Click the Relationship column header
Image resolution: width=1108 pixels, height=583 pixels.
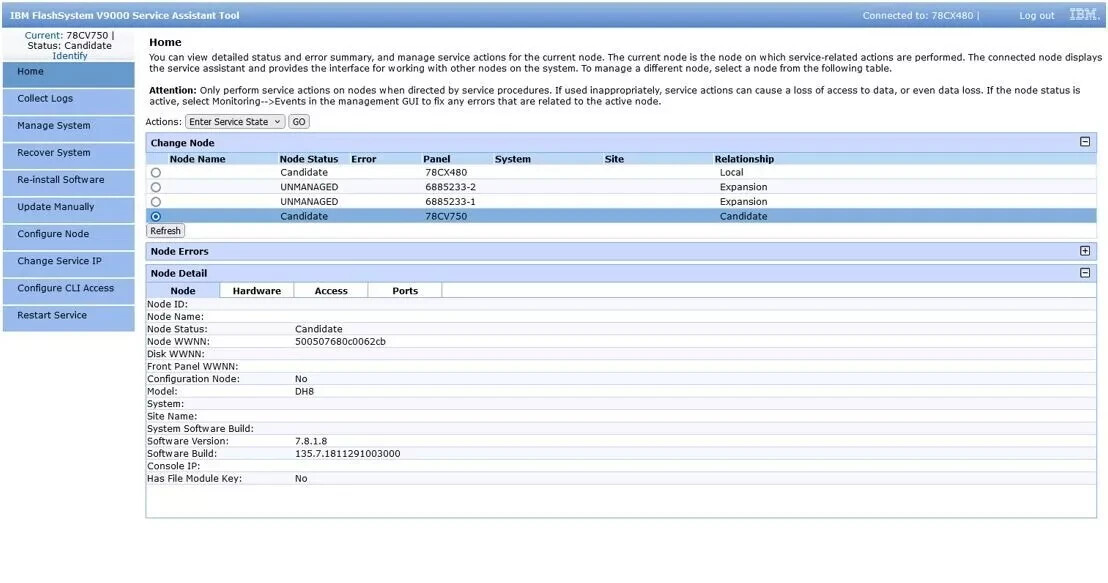click(x=744, y=159)
